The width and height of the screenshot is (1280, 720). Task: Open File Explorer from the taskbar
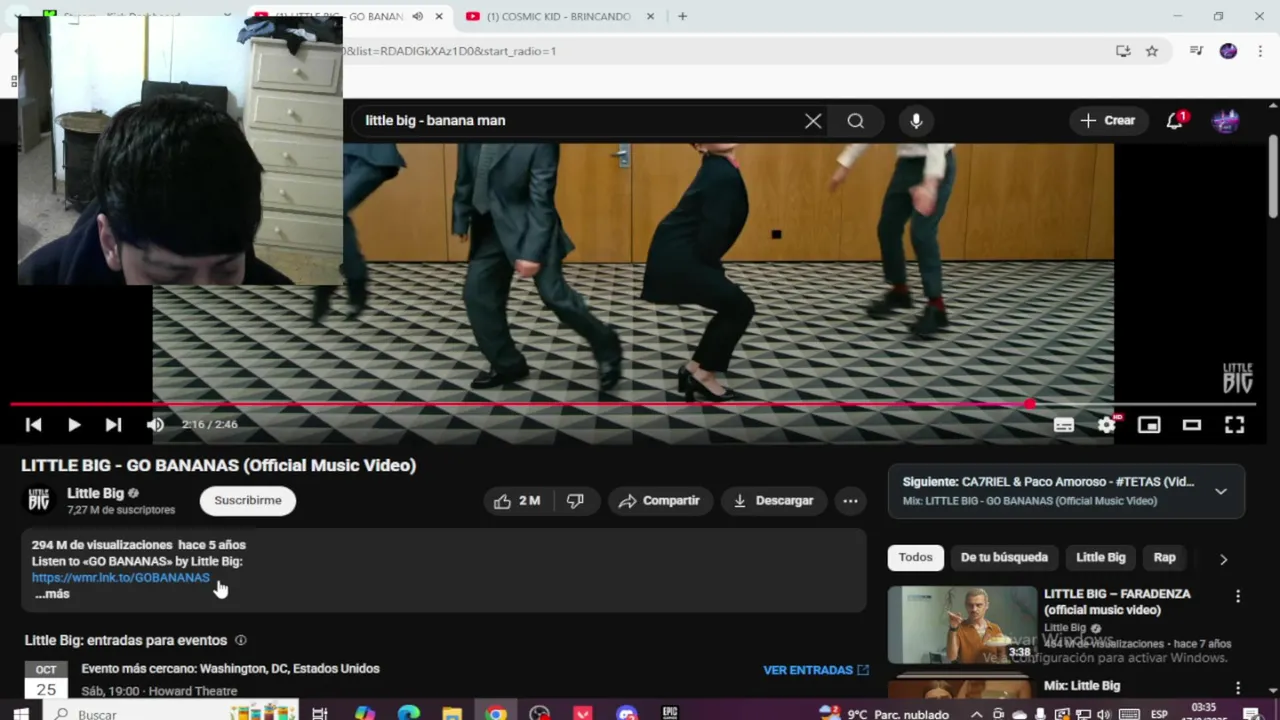452,714
